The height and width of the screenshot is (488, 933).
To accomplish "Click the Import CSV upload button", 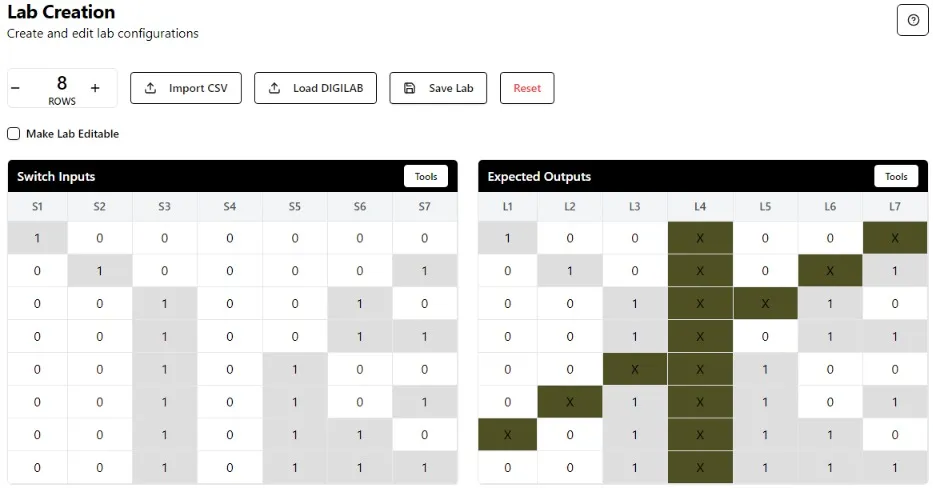I will (186, 88).
